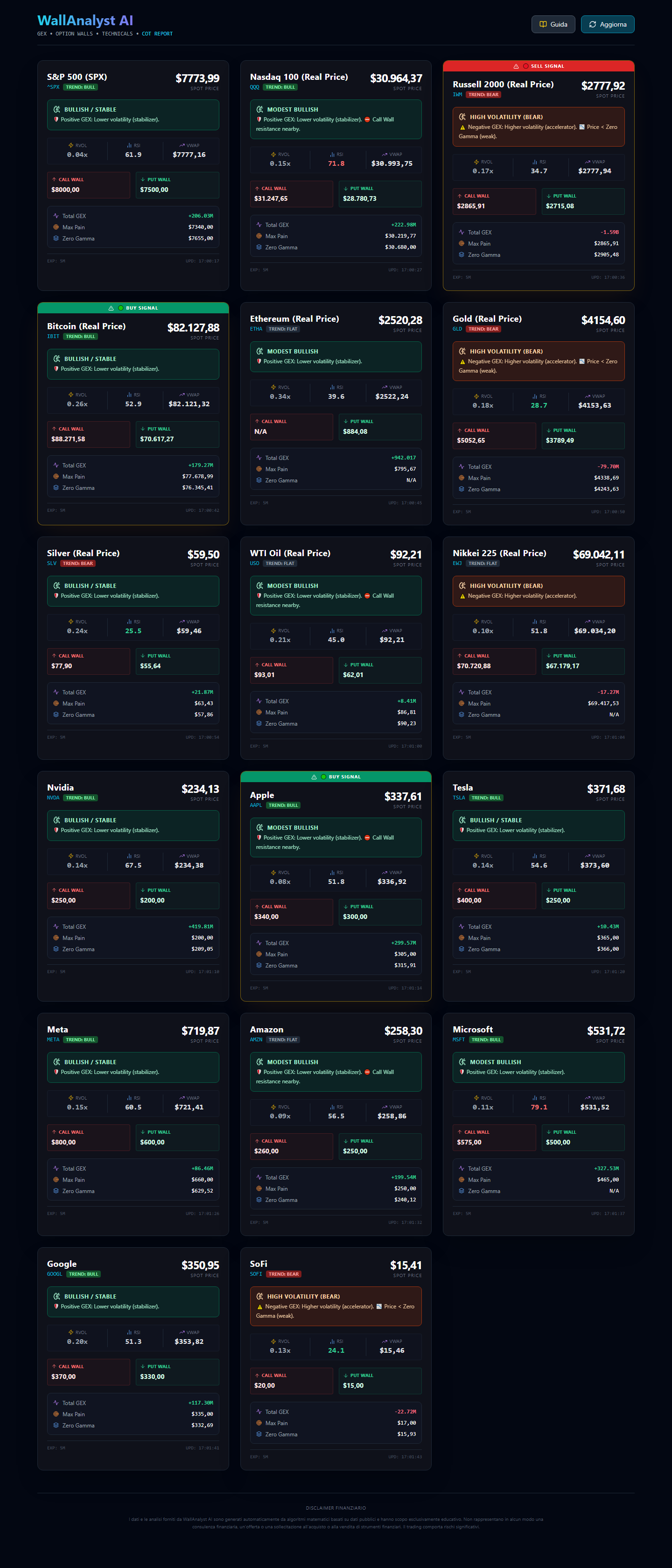Click Nikkei 225 Total GEX value -17.27M
This screenshot has width=672, height=1568.
coord(608,692)
